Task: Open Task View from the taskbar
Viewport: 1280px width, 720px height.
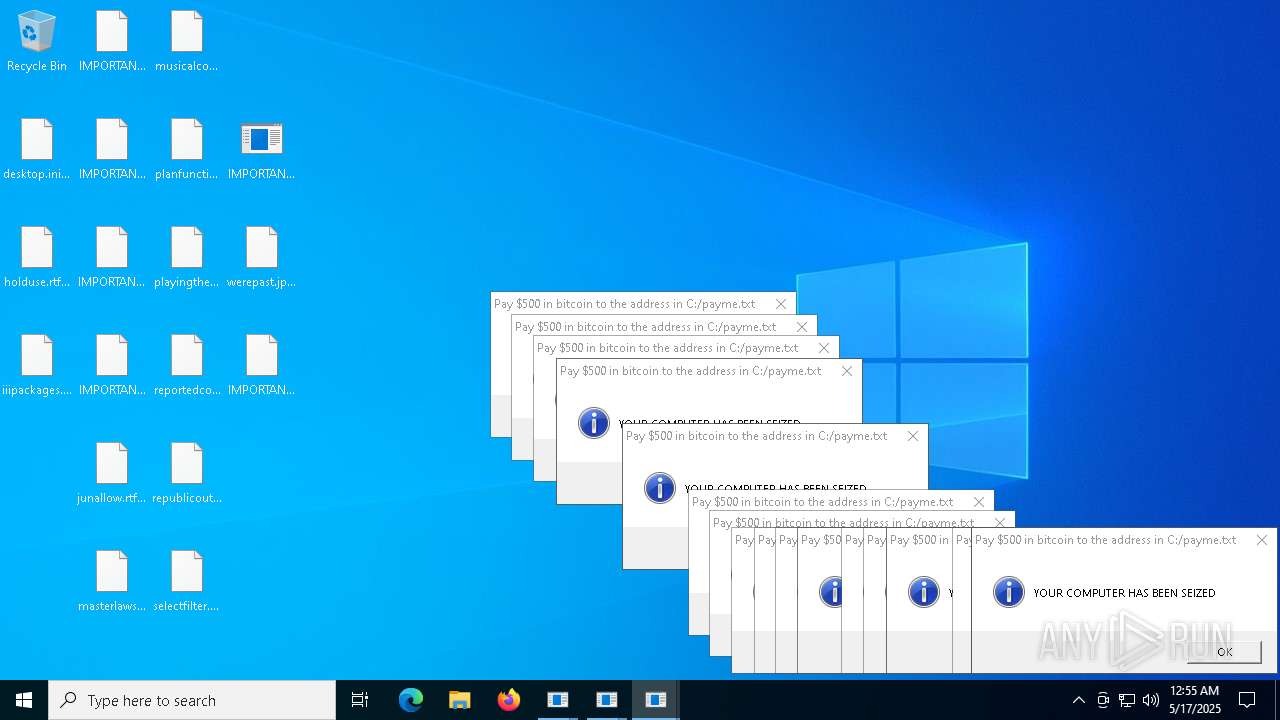Action: (360, 700)
